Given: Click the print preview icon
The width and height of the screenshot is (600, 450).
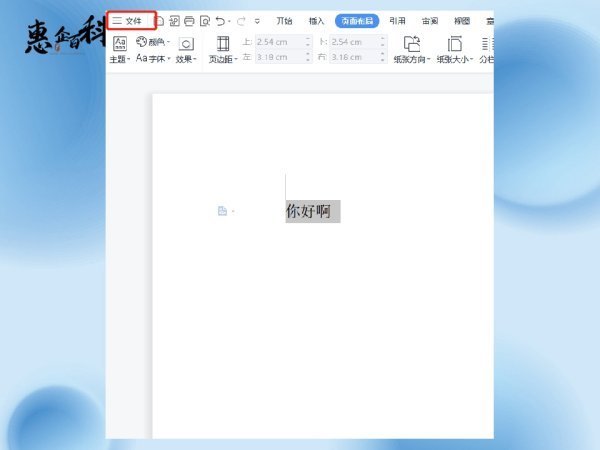Looking at the screenshot, I should (204, 20).
